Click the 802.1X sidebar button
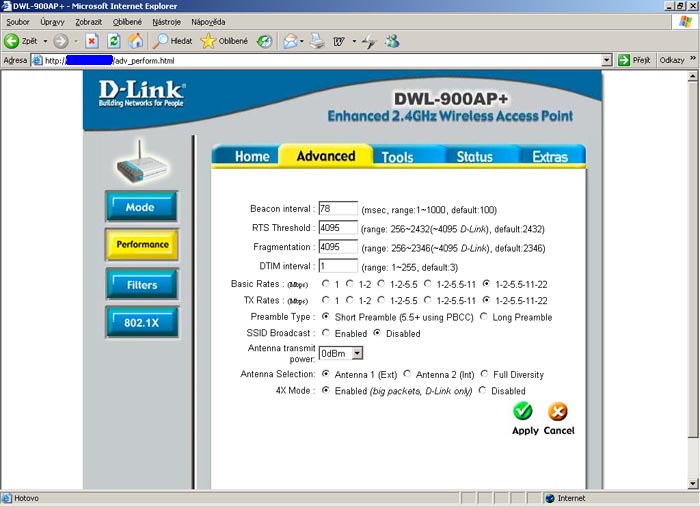Screen dimensions: 700x507 point(142,322)
